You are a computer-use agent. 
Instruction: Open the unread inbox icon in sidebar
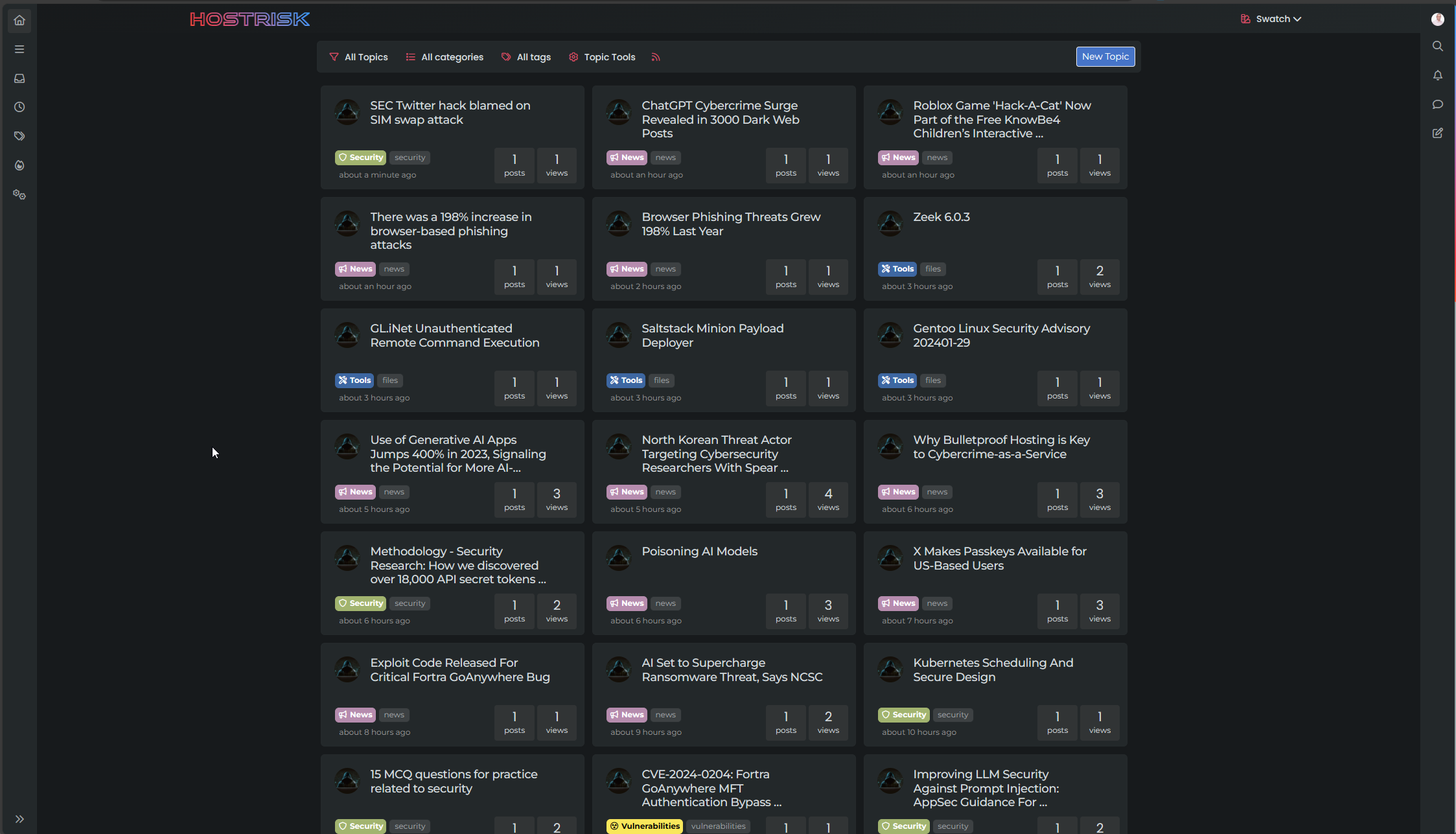(x=19, y=78)
